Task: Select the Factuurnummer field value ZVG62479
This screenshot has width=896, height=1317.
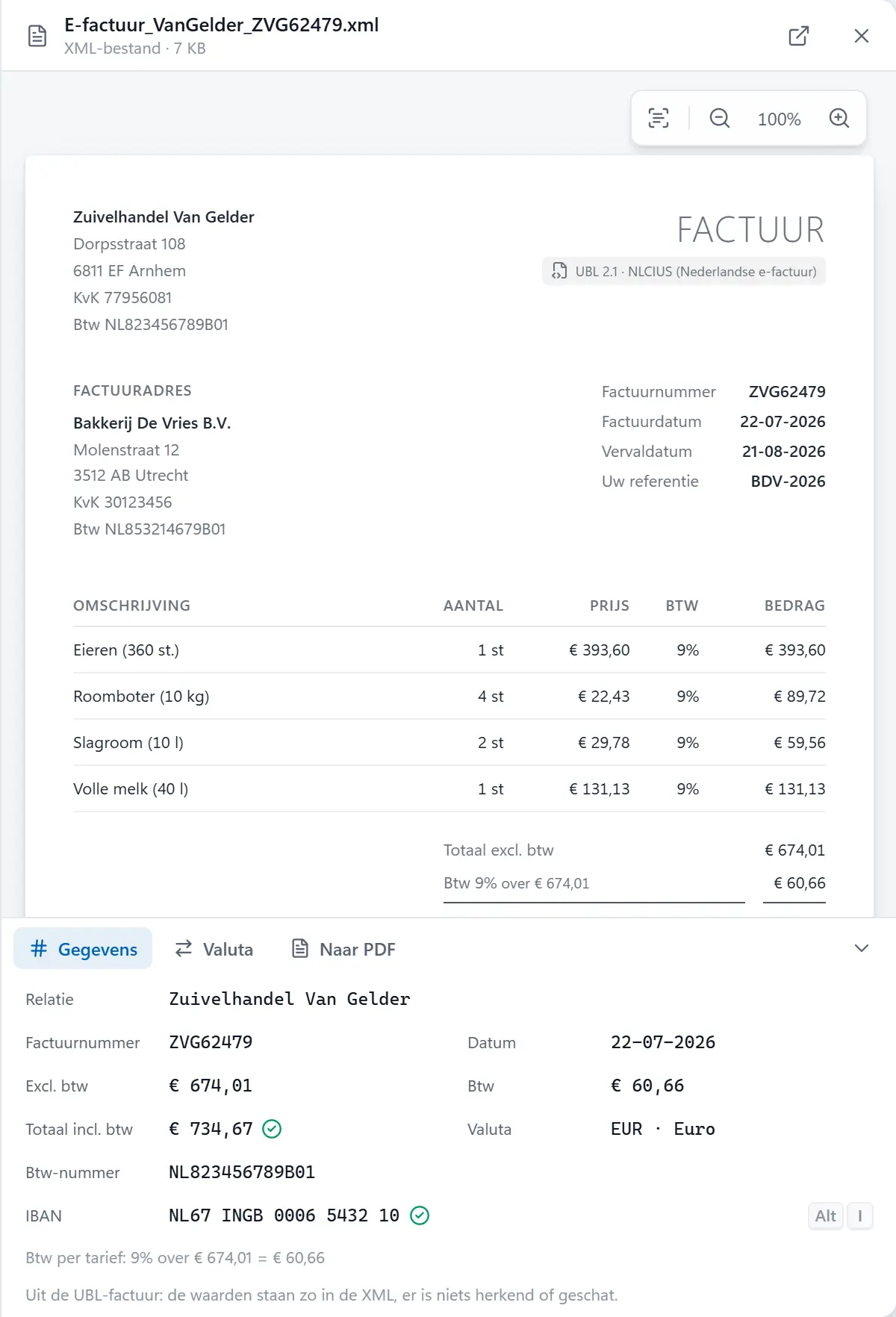Action: pyautogui.click(x=211, y=1042)
